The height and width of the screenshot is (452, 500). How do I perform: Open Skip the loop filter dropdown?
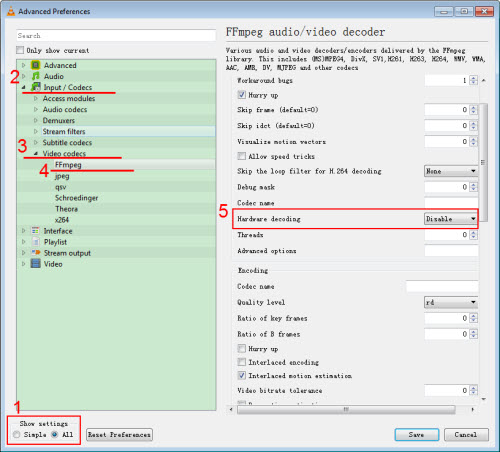point(451,171)
